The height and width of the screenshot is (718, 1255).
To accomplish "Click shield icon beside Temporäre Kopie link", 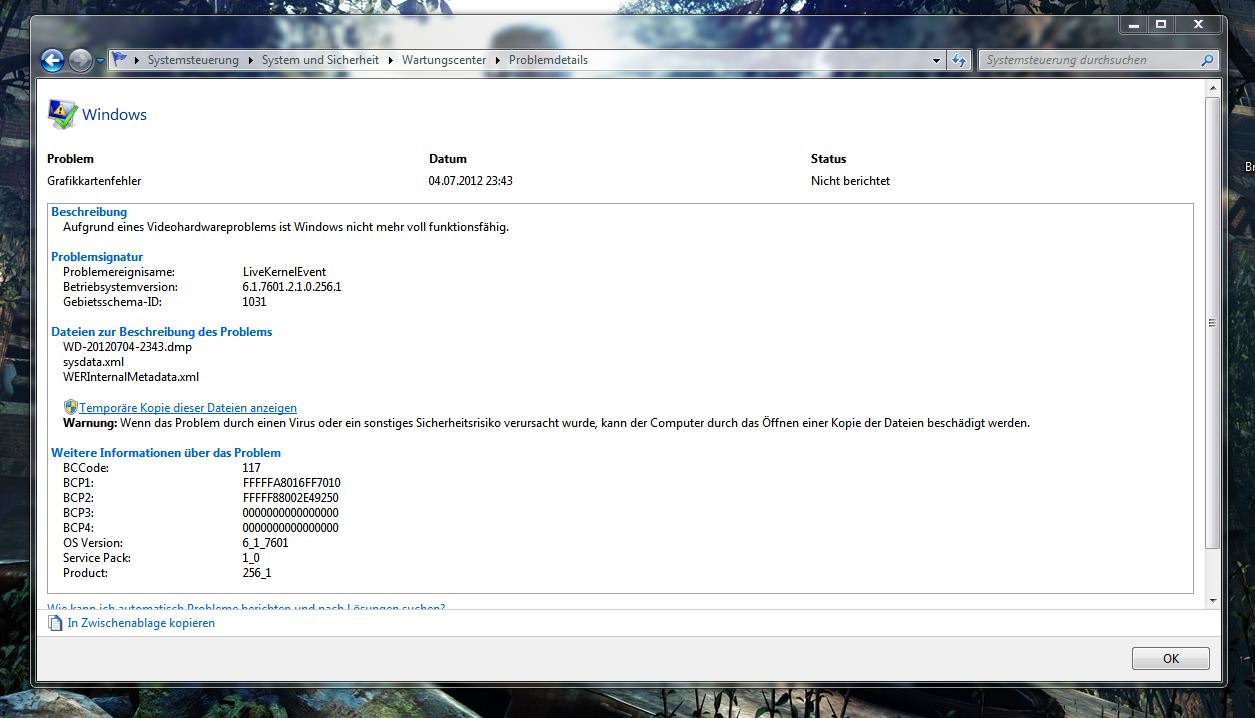I will [70, 407].
